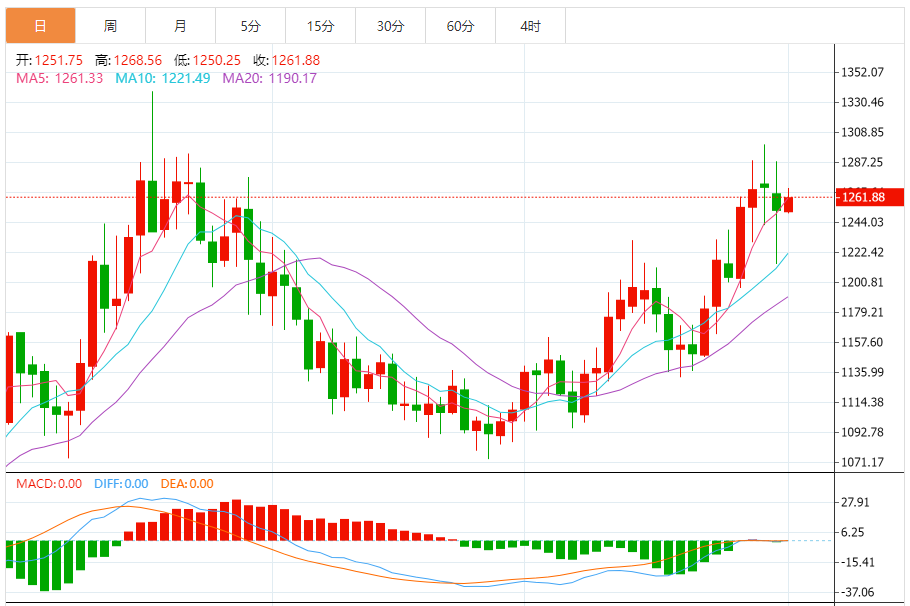Click the 1222.42 price axis label
910x606 pixels.
(x=862, y=252)
